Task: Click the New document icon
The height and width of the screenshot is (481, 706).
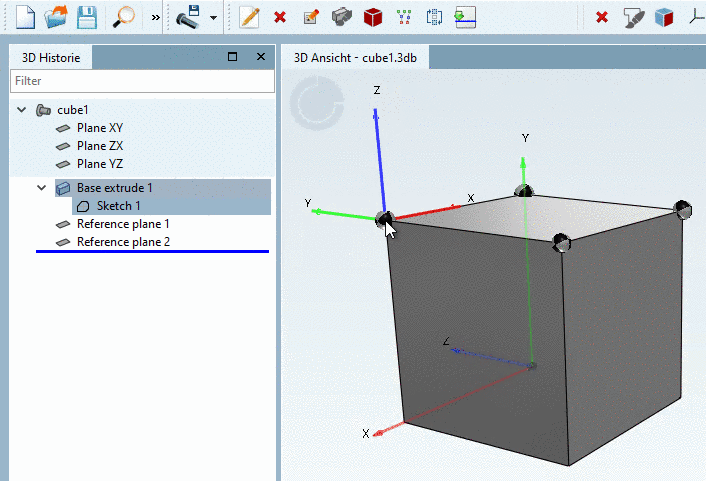Action: click(x=25, y=17)
